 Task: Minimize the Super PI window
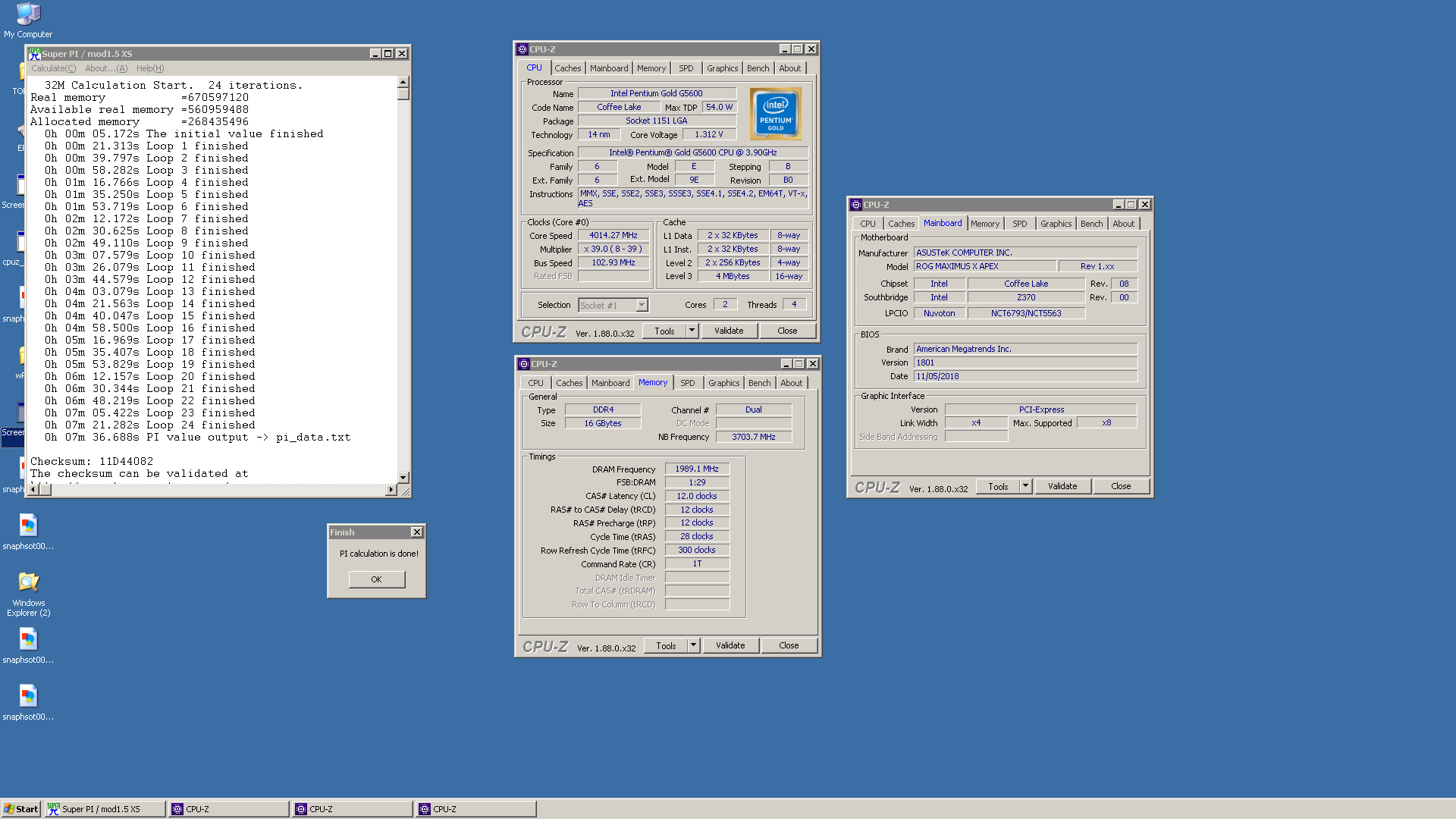[x=375, y=54]
